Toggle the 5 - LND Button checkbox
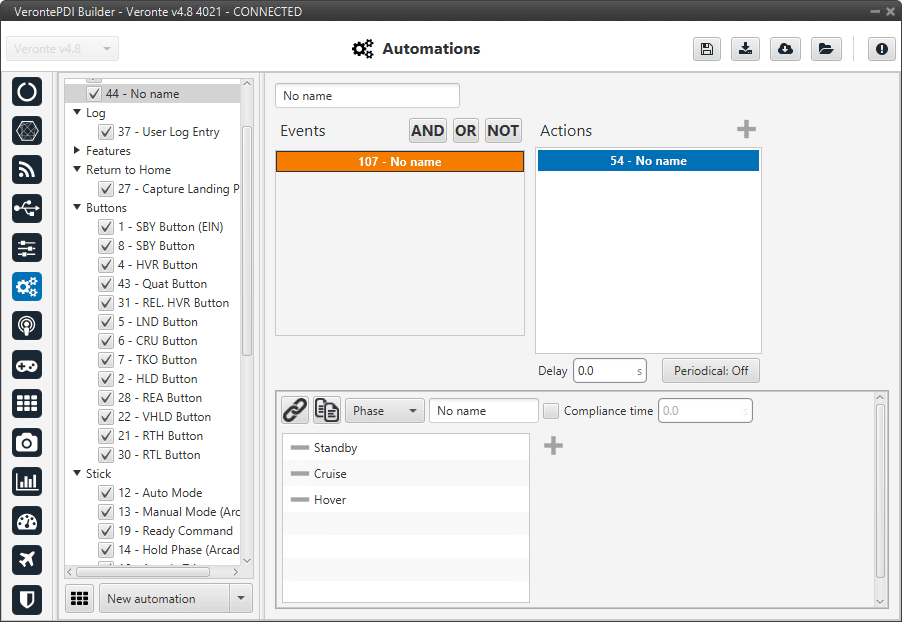902x622 pixels. (106, 322)
